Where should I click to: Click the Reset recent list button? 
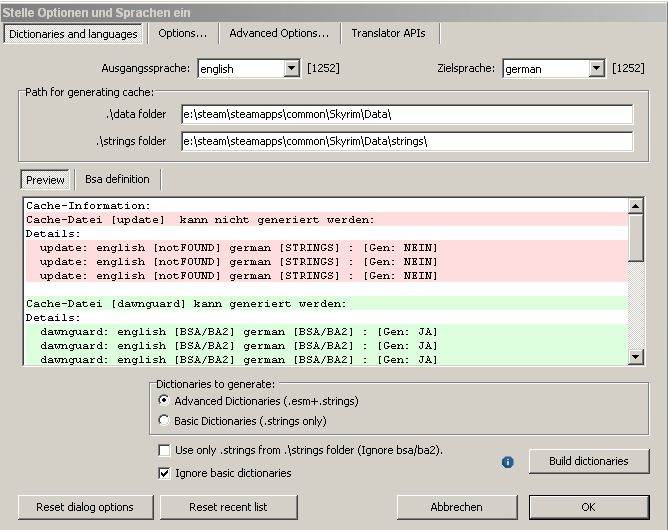[228, 507]
